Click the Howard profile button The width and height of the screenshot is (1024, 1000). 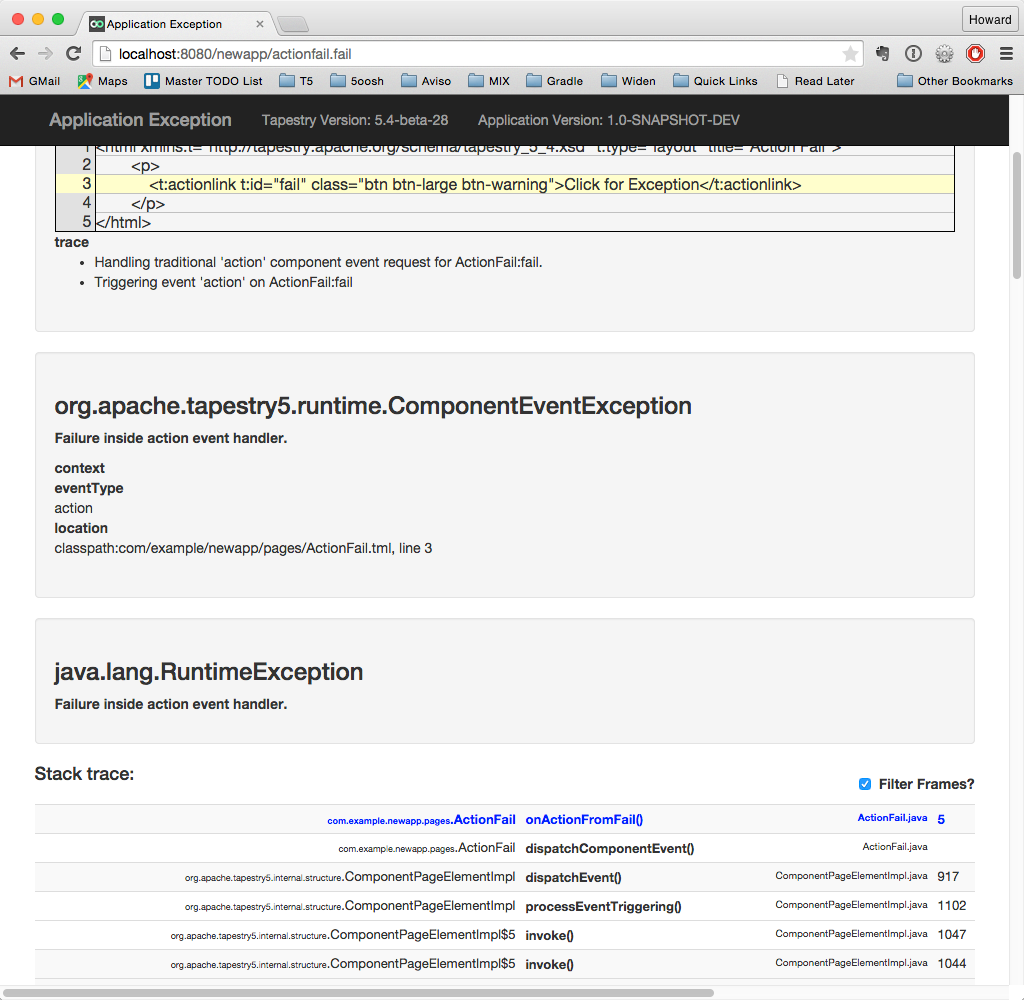(989, 19)
